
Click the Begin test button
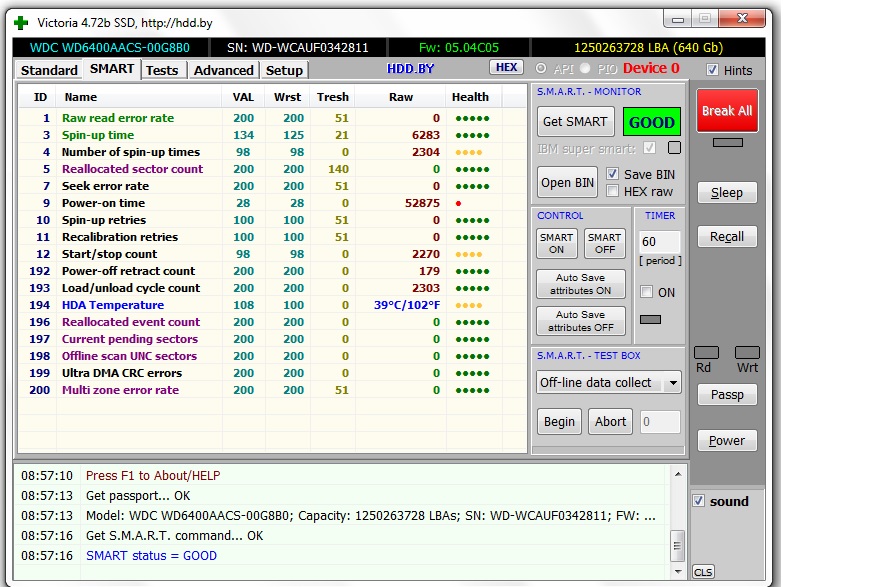[x=559, y=422]
